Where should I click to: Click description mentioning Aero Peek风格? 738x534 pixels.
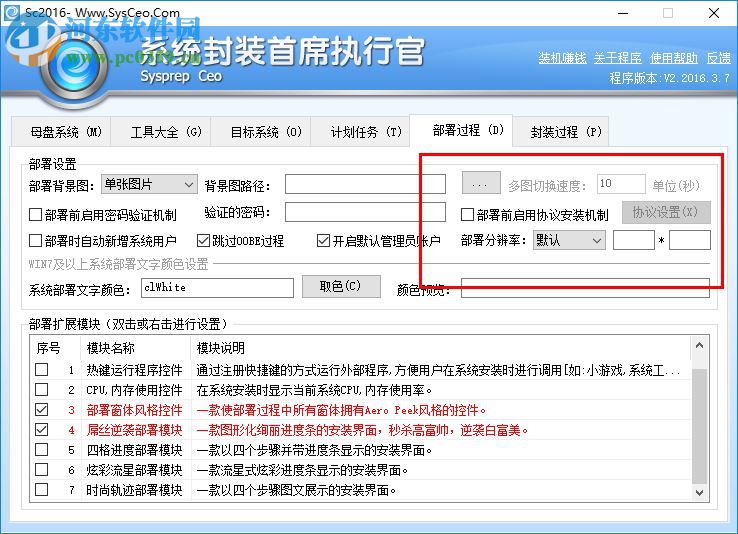coord(341,410)
